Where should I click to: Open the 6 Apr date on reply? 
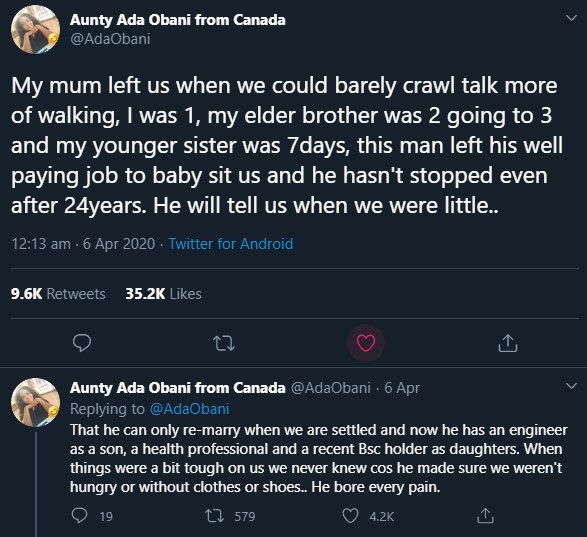[x=402, y=388]
